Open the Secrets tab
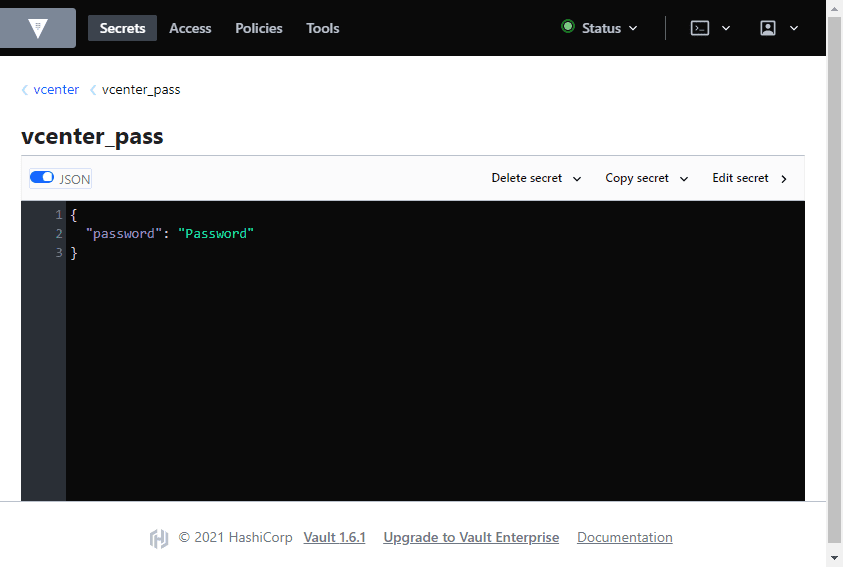The image size is (843, 567). click(122, 28)
